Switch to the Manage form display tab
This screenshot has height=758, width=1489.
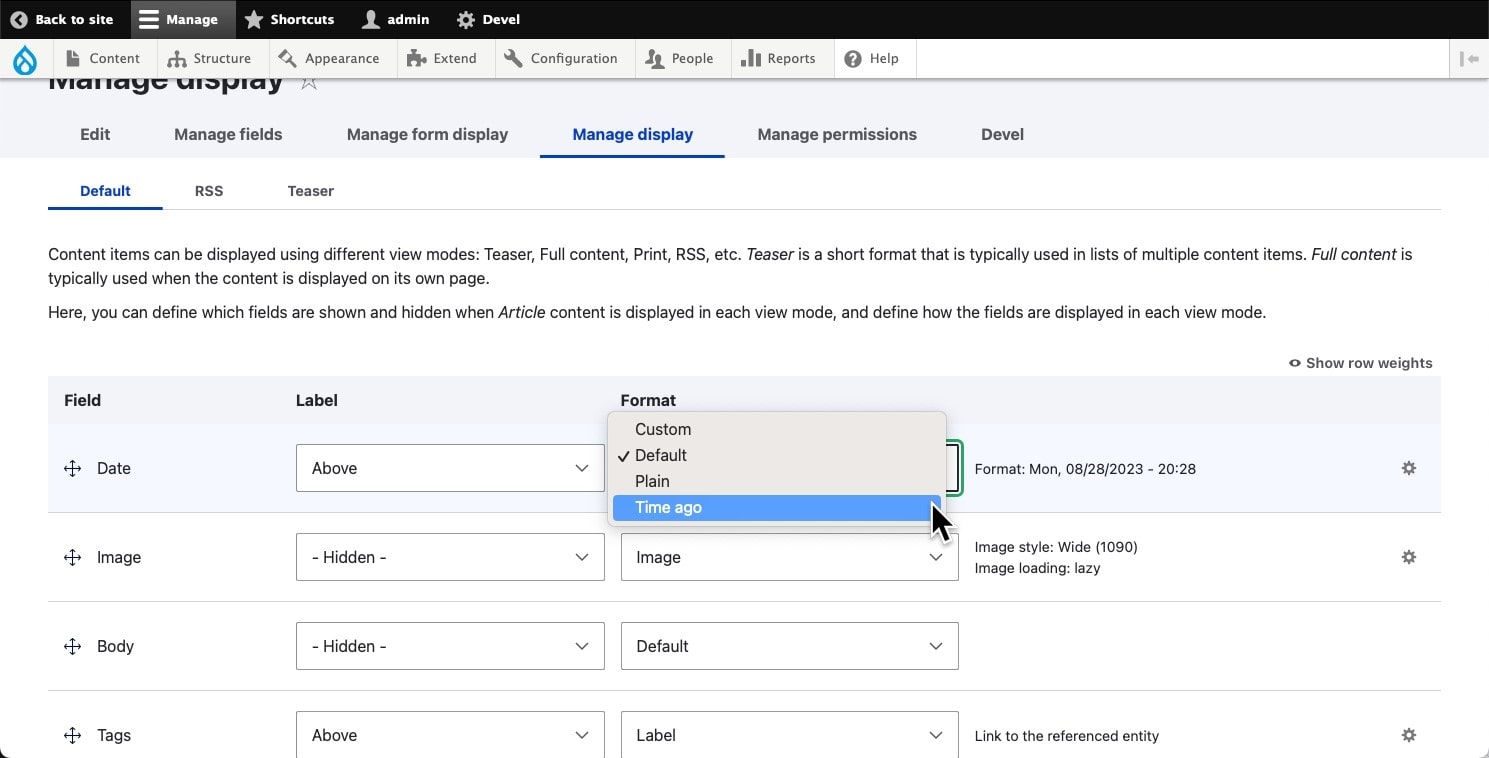[x=427, y=134]
